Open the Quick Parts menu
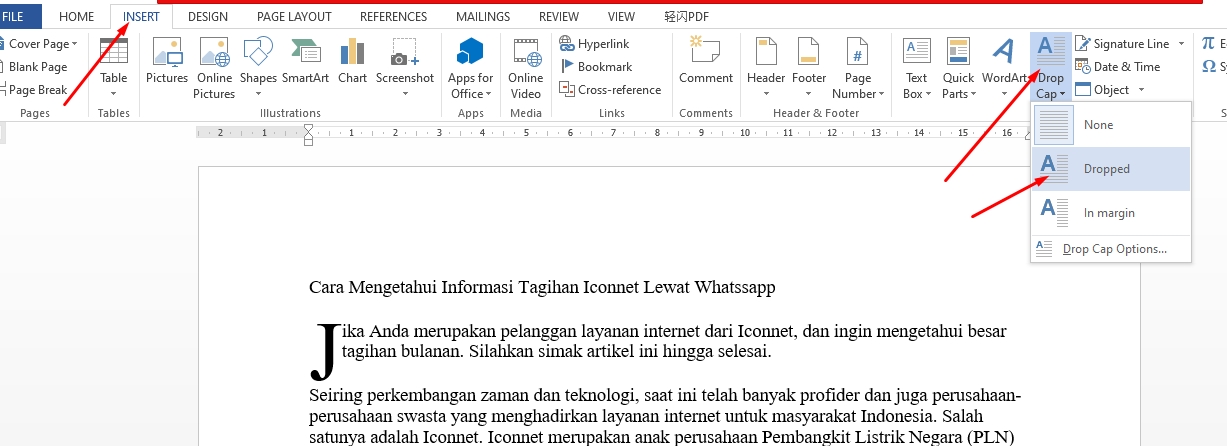 click(958, 68)
